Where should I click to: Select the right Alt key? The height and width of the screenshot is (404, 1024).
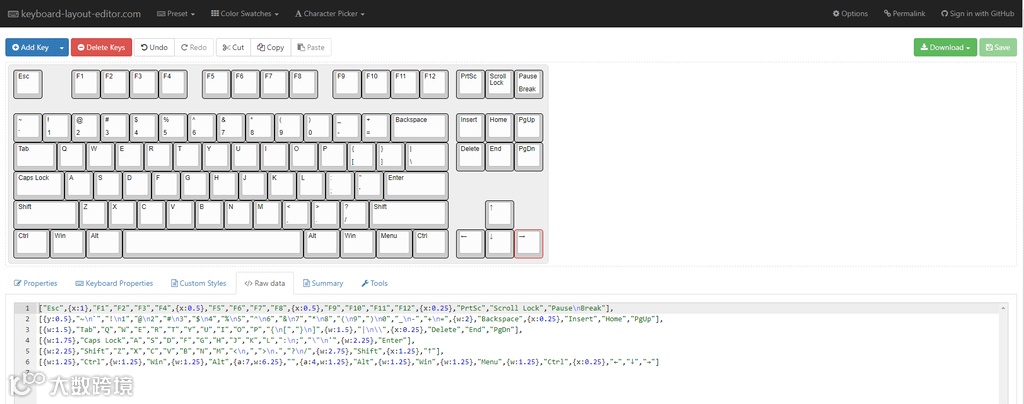tap(321, 243)
